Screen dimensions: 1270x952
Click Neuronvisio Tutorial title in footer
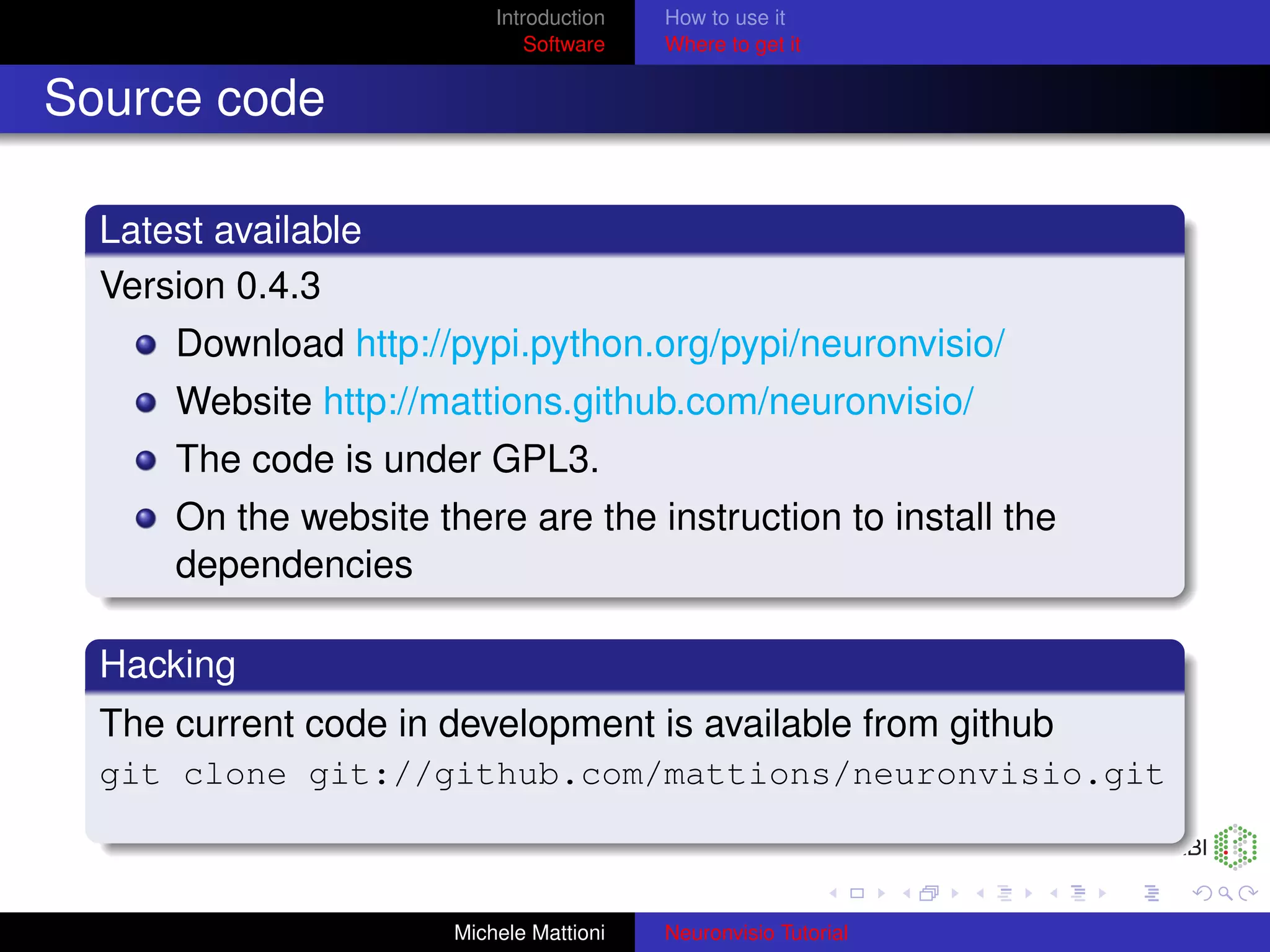(x=756, y=932)
